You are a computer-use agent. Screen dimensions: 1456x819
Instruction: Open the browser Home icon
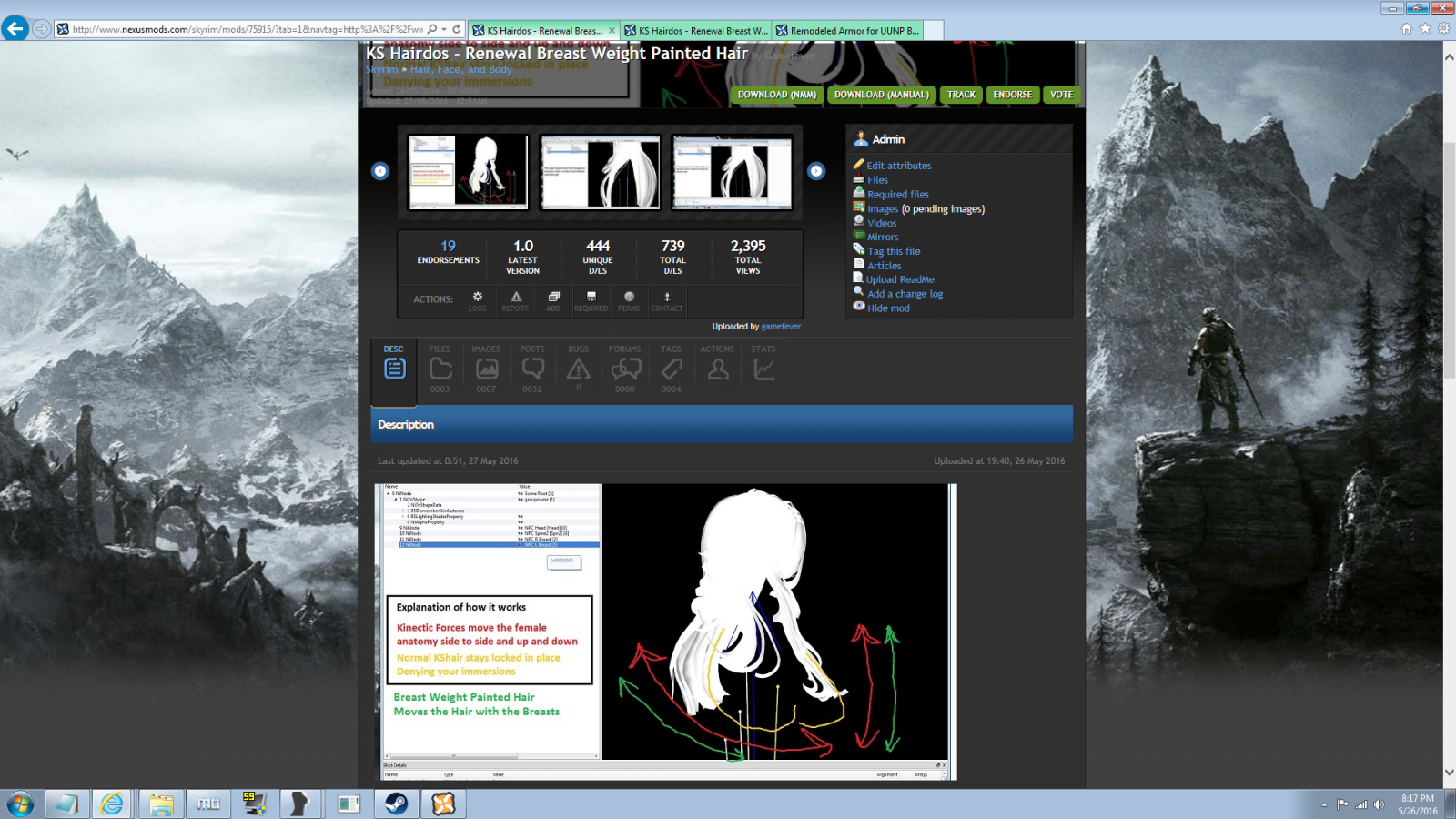1407,29
